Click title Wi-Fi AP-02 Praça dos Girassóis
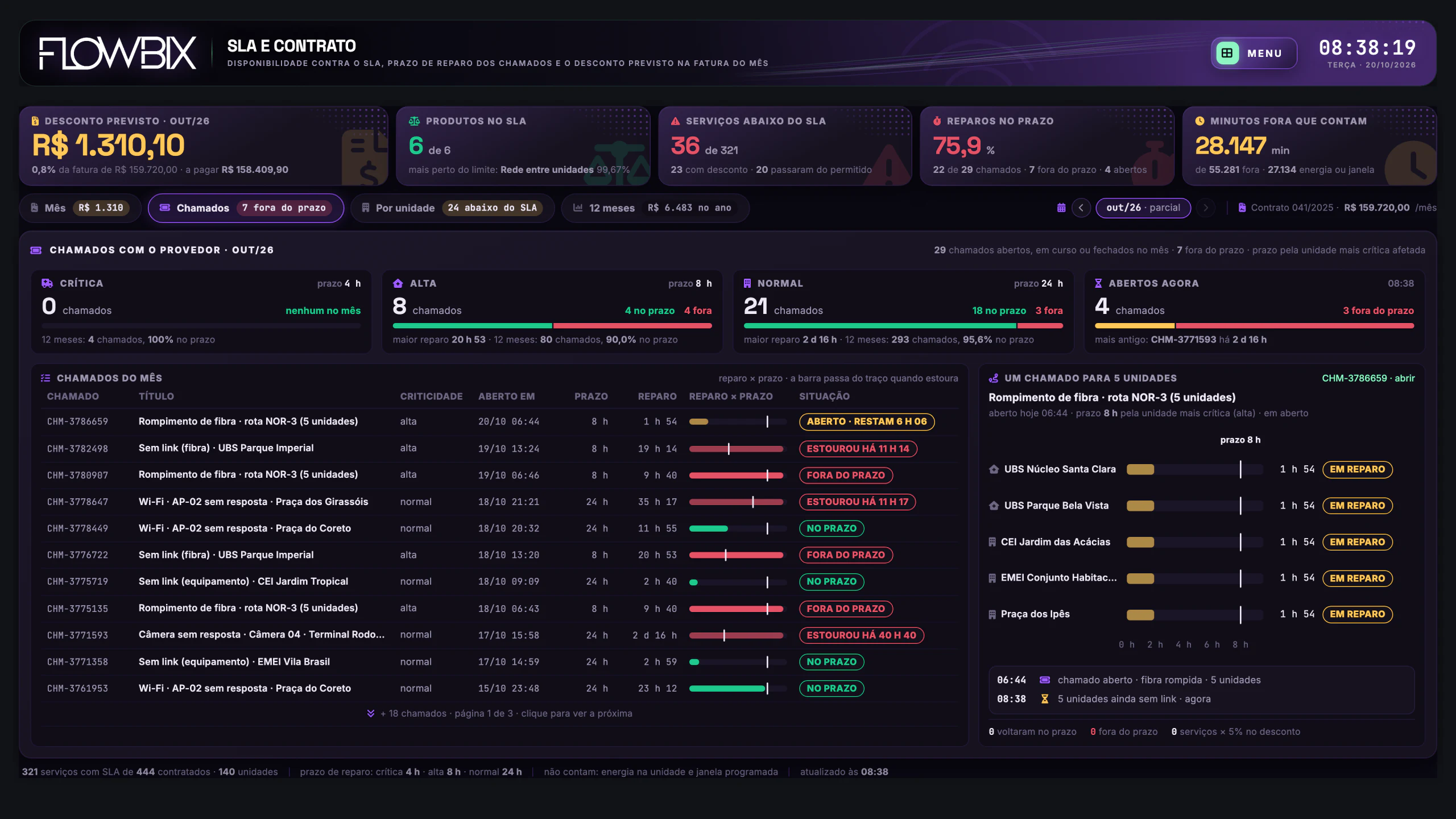Viewport: 1456px width, 819px height. [253, 502]
